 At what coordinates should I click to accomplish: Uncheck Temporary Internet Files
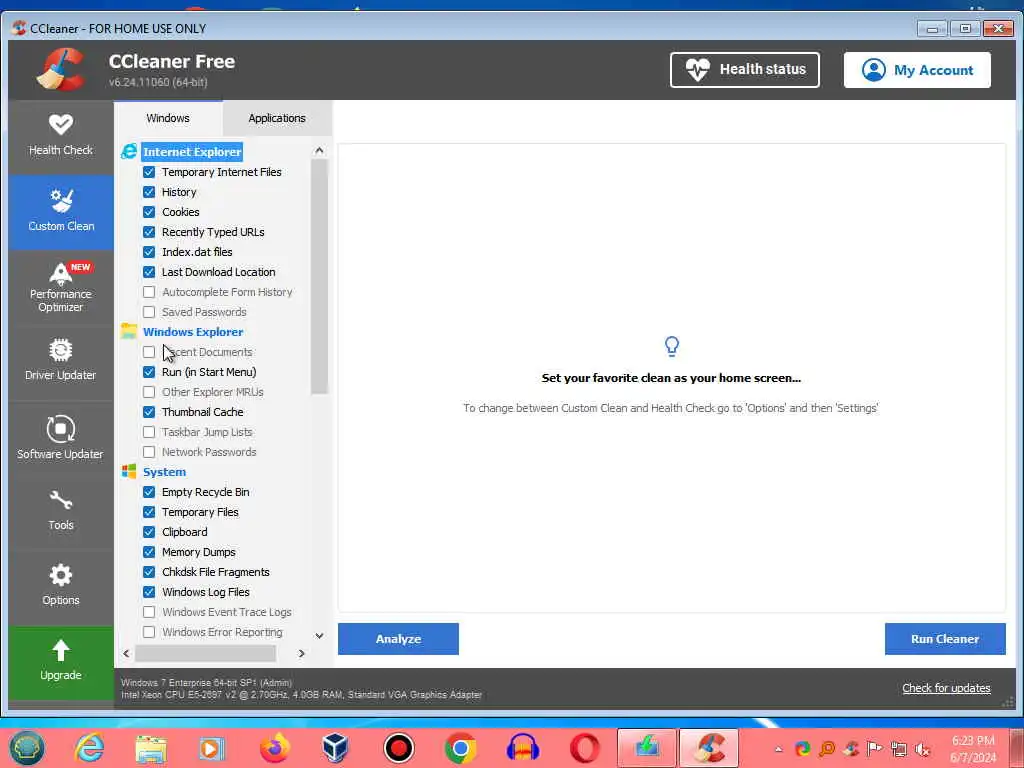click(149, 172)
